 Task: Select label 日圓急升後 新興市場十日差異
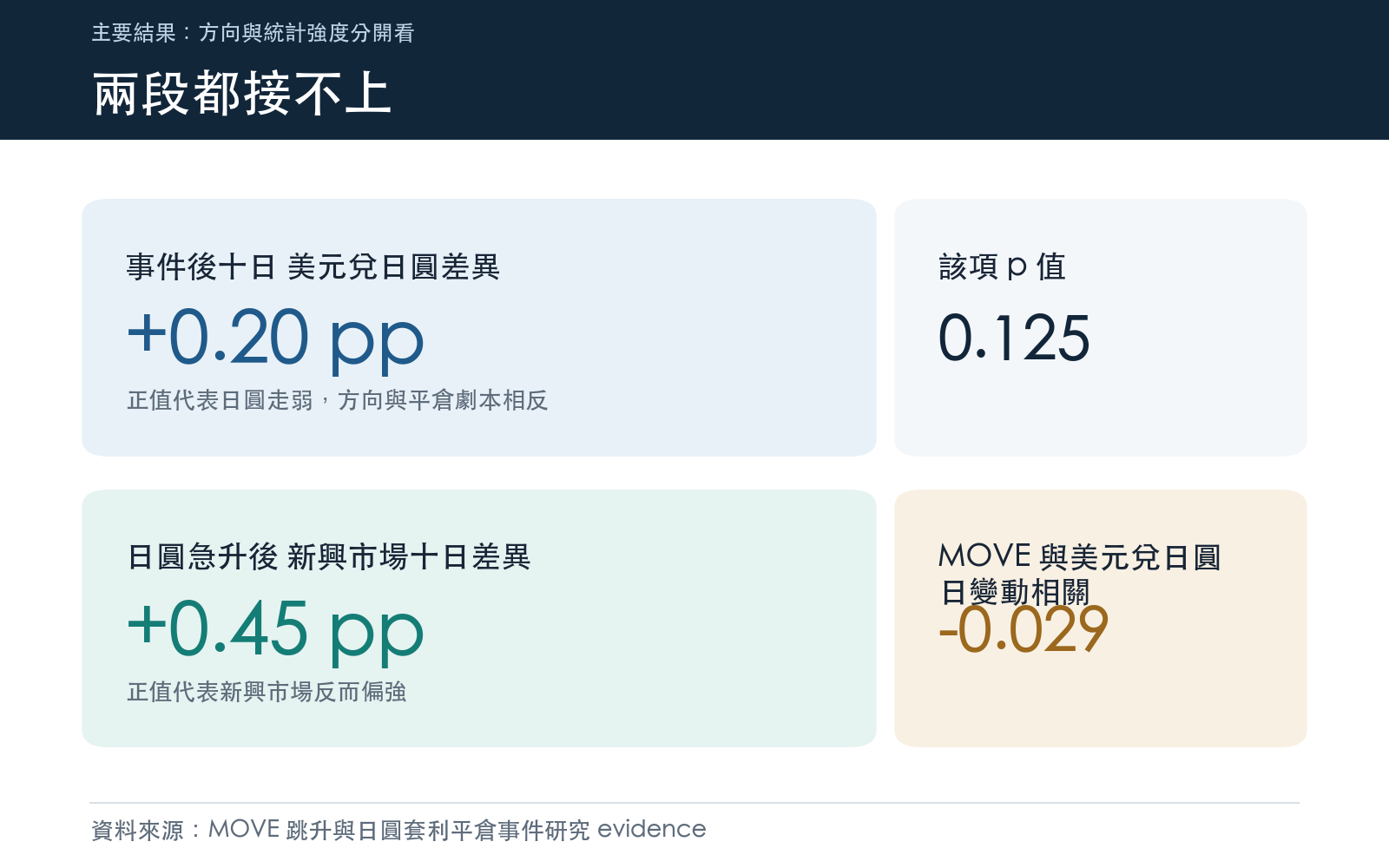point(328,556)
